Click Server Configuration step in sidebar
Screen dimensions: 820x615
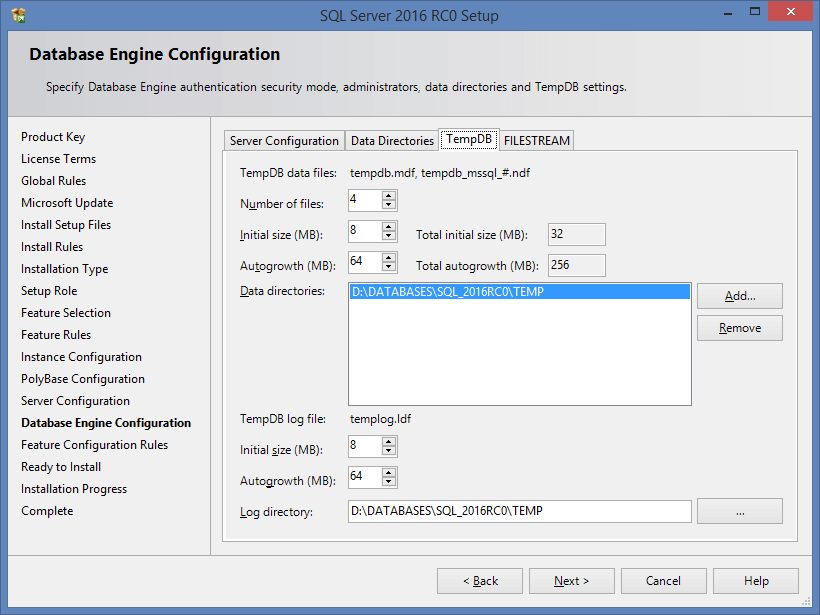(x=75, y=401)
